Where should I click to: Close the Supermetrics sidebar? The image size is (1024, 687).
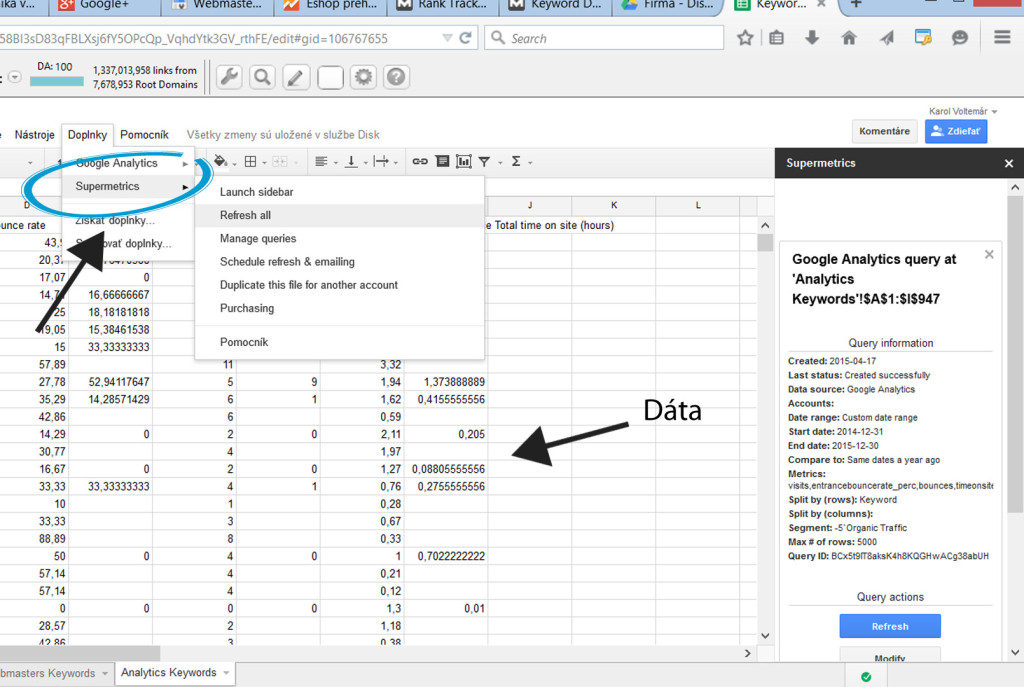click(x=1008, y=163)
